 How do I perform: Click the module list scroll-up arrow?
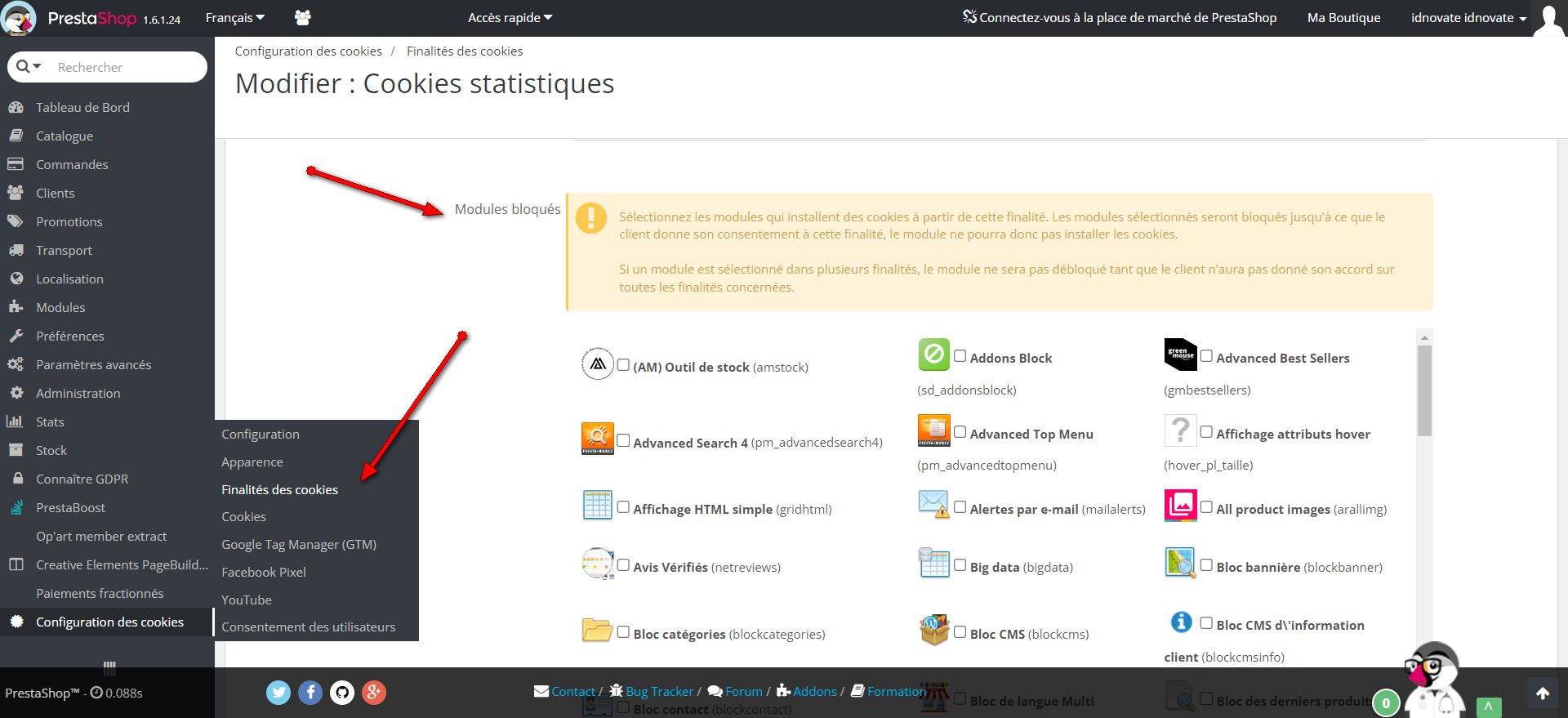click(1424, 337)
